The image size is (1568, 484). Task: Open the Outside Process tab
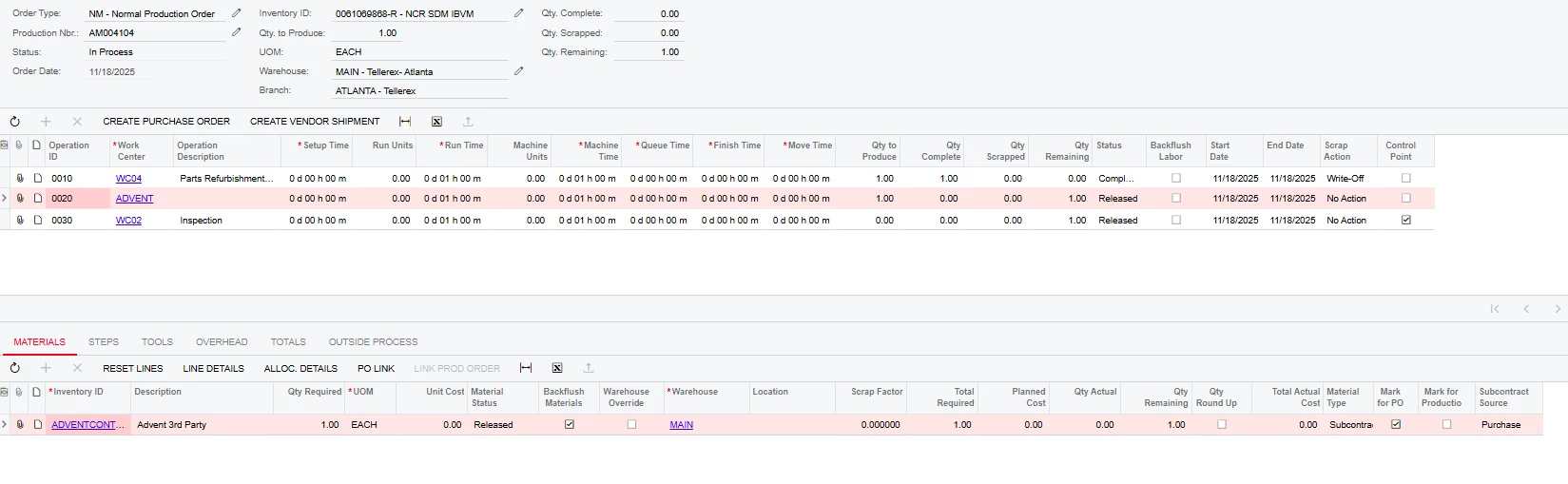coord(373,342)
